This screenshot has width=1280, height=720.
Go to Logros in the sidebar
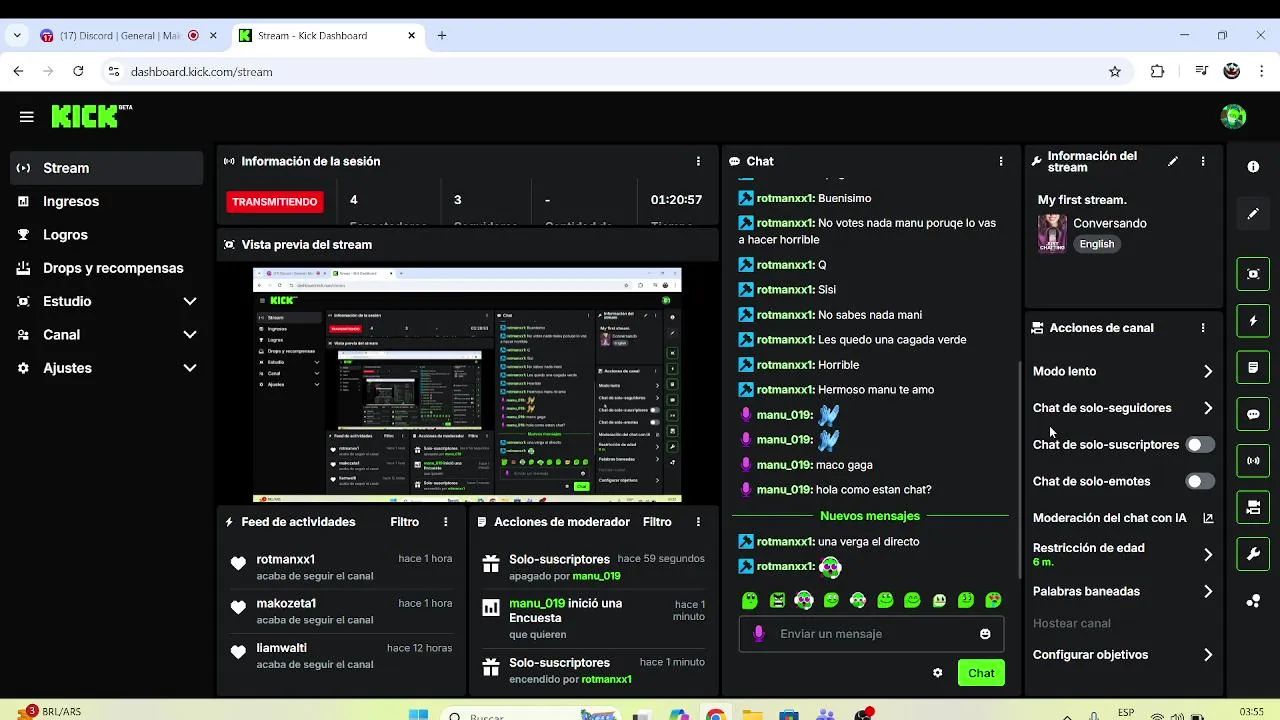point(106,235)
